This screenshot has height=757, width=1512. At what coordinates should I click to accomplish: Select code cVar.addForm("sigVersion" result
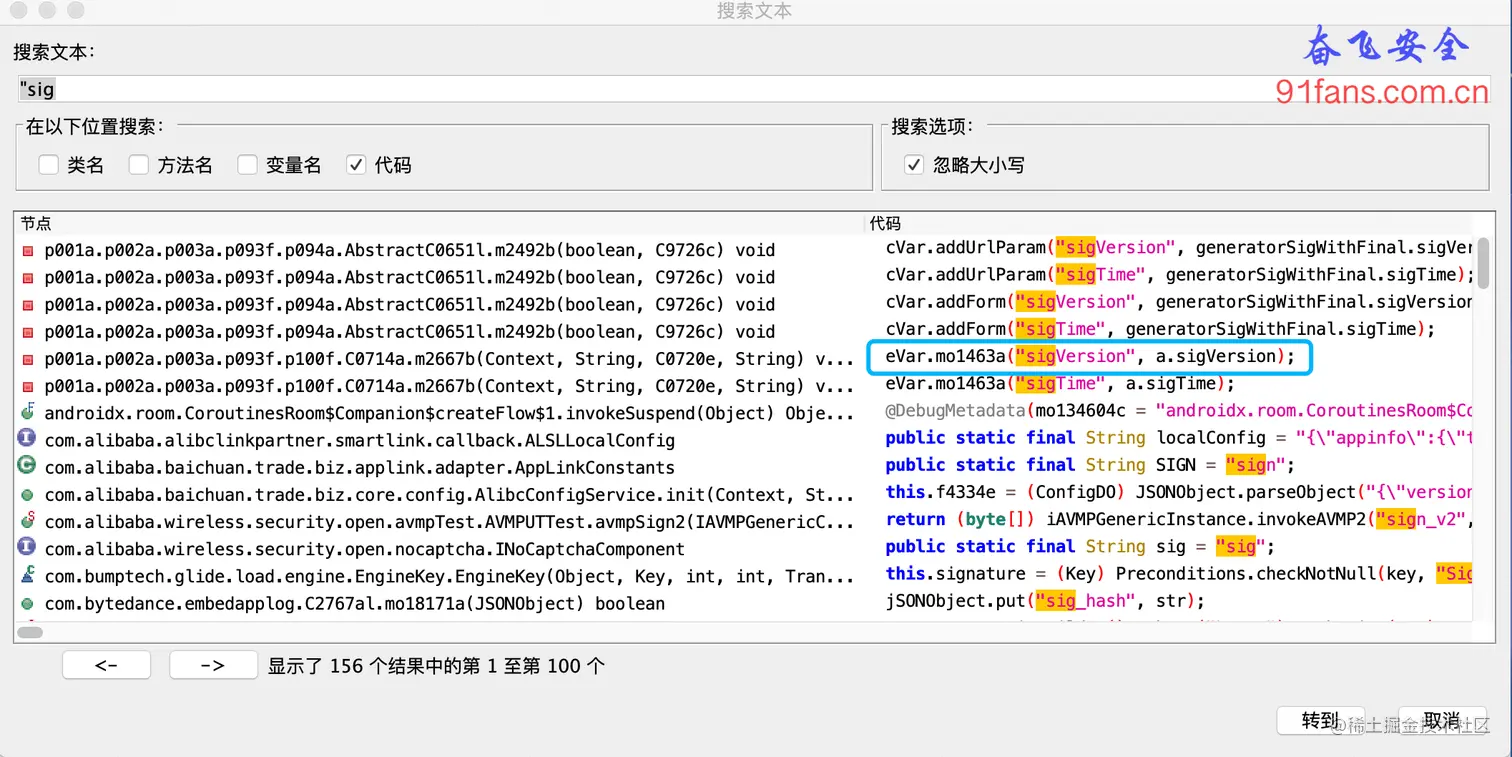1179,302
